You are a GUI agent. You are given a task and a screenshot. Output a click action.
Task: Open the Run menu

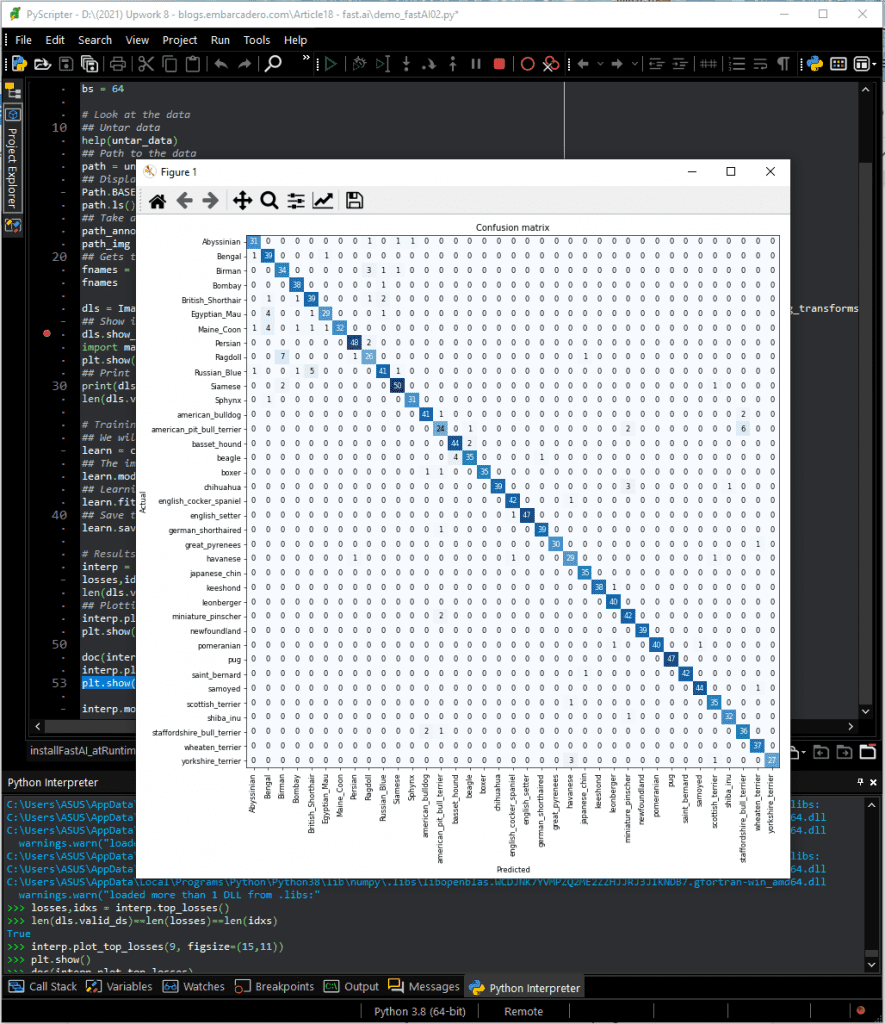pos(220,40)
